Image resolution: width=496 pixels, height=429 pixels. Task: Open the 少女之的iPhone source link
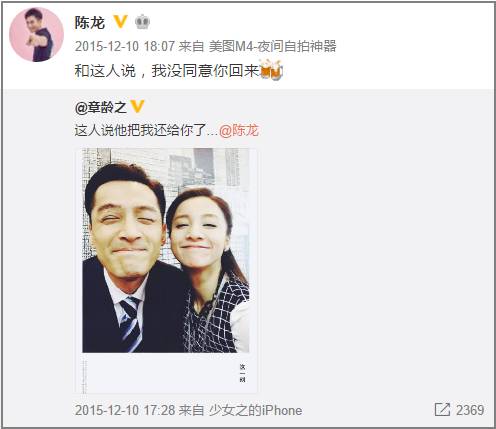pos(255,410)
